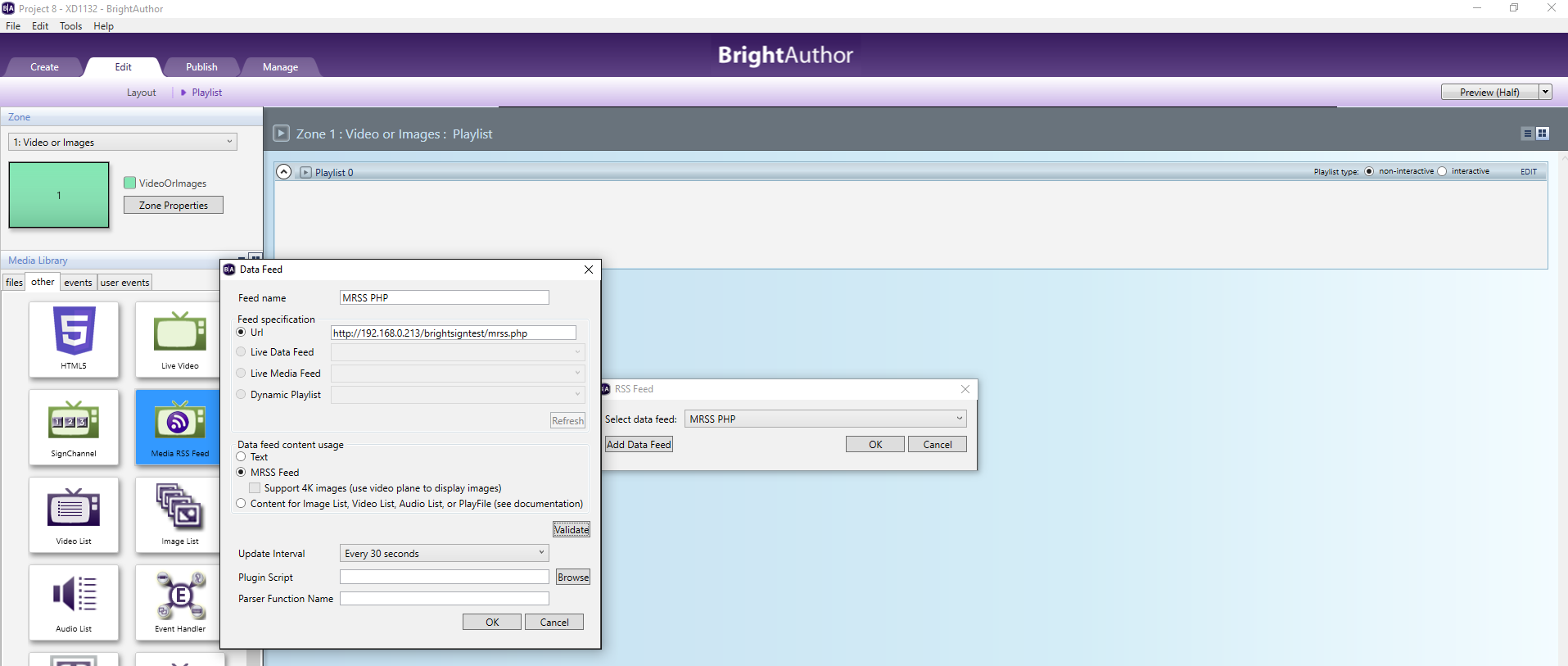Click the green VideoOrImages color swatch
The width and height of the screenshot is (1568, 666).
(129, 183)
